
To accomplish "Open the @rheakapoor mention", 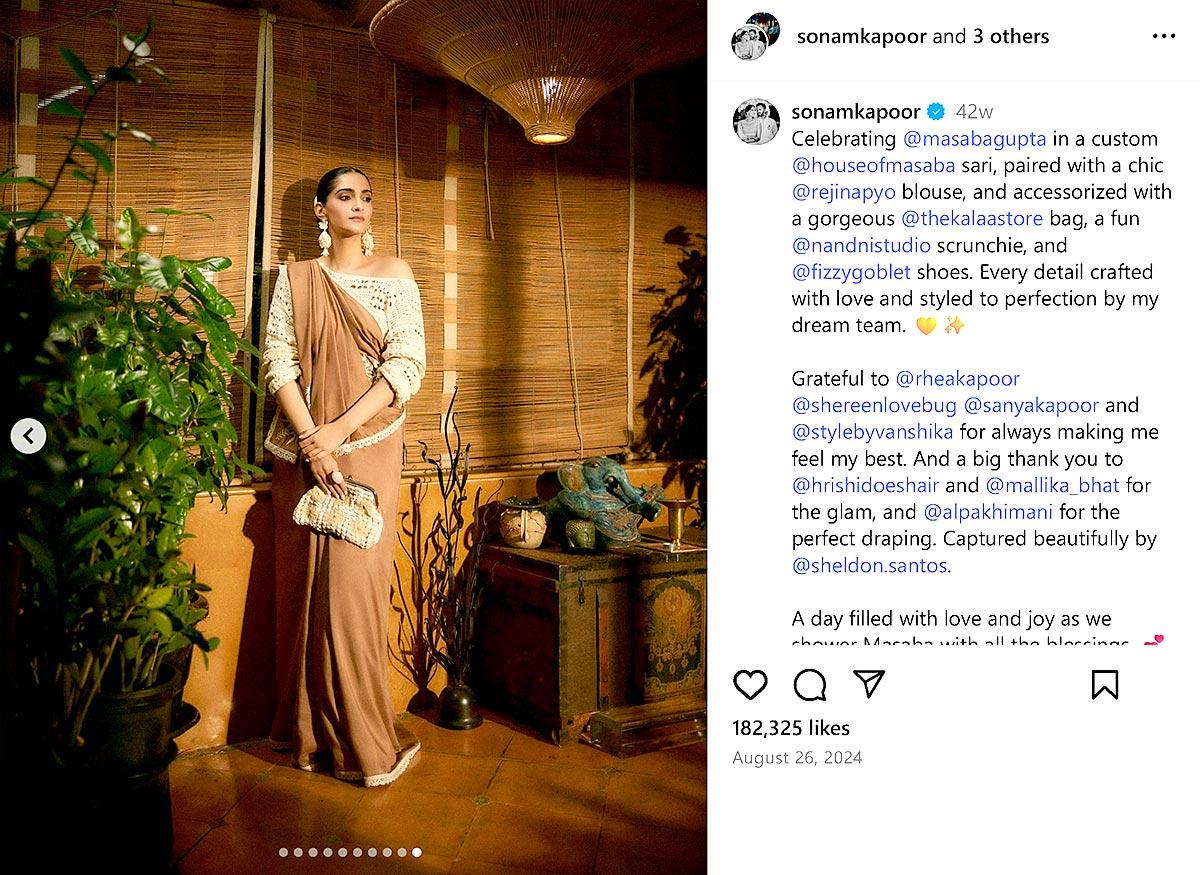I will point(959,379).
